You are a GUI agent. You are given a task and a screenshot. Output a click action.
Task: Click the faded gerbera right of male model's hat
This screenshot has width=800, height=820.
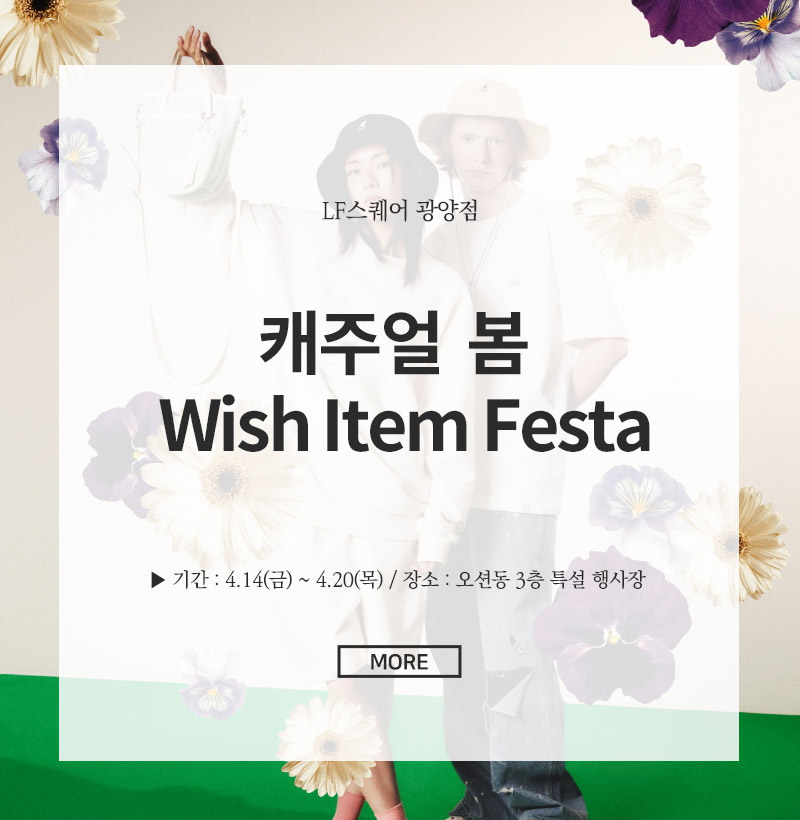[x=642, y=204]
